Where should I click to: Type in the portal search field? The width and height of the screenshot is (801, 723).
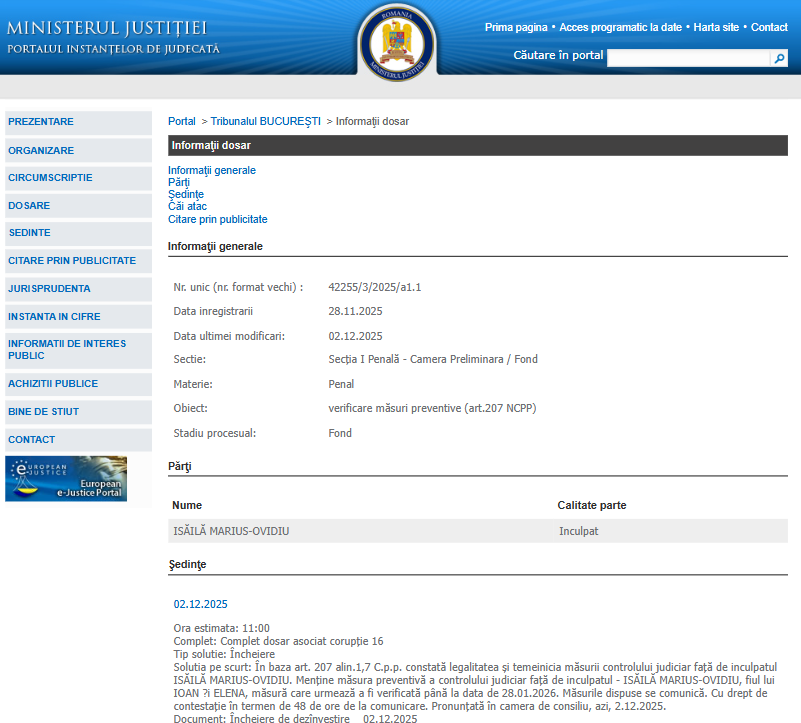[x=687, y=59]
